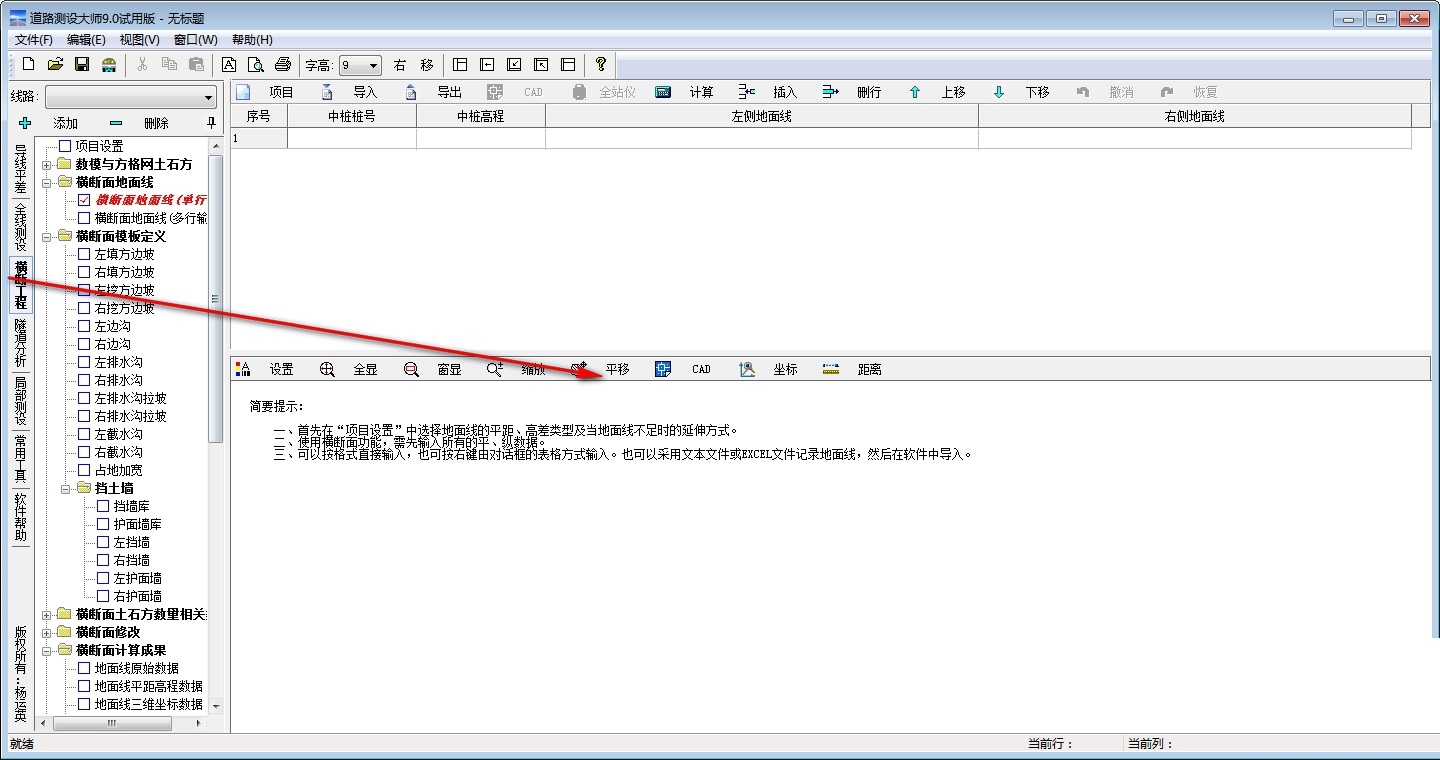The image size is (1440, 760).
Task: Open file using the folder icon
Action: [x=55, y=64]
